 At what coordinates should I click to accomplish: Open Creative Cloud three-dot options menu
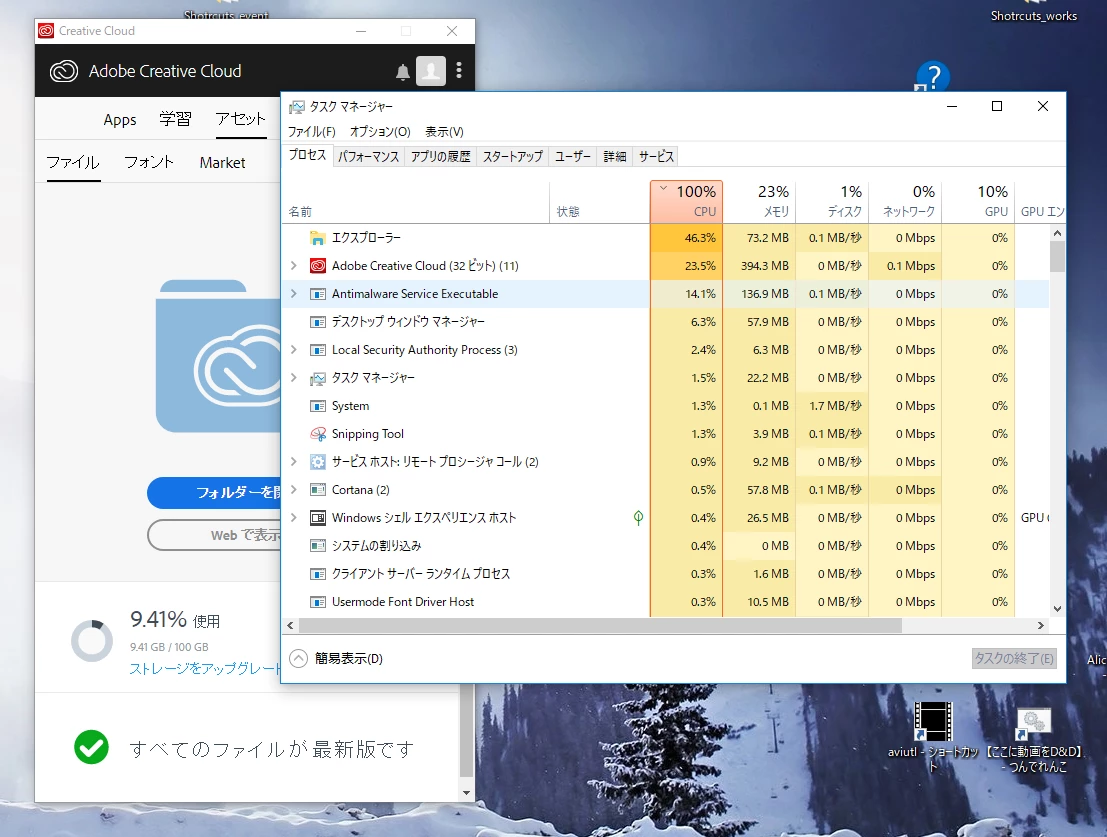click(x=459, y=71)
